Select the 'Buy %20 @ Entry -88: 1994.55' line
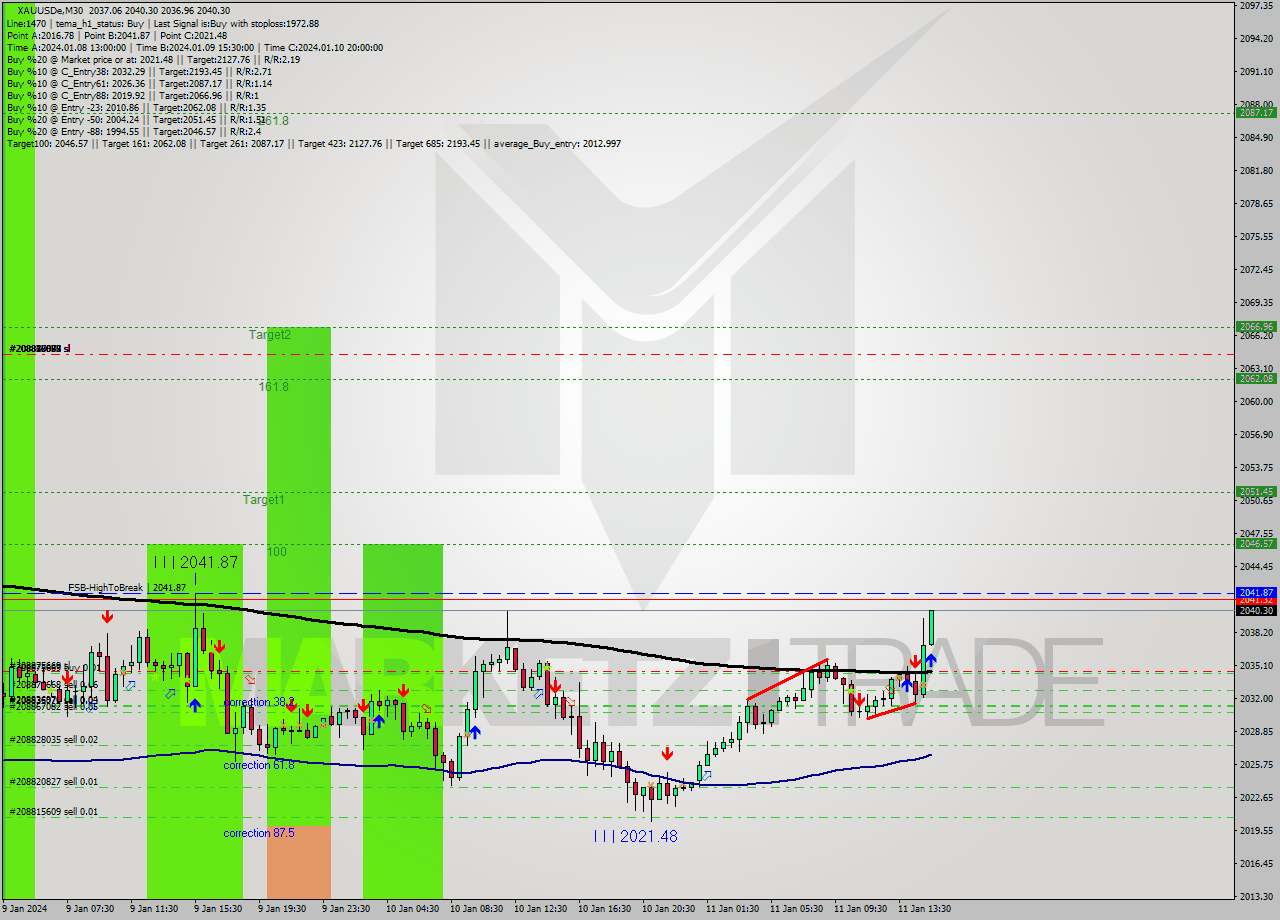Image resolution: width=1280 pixels, height=920 pixels. pos(133,131)
